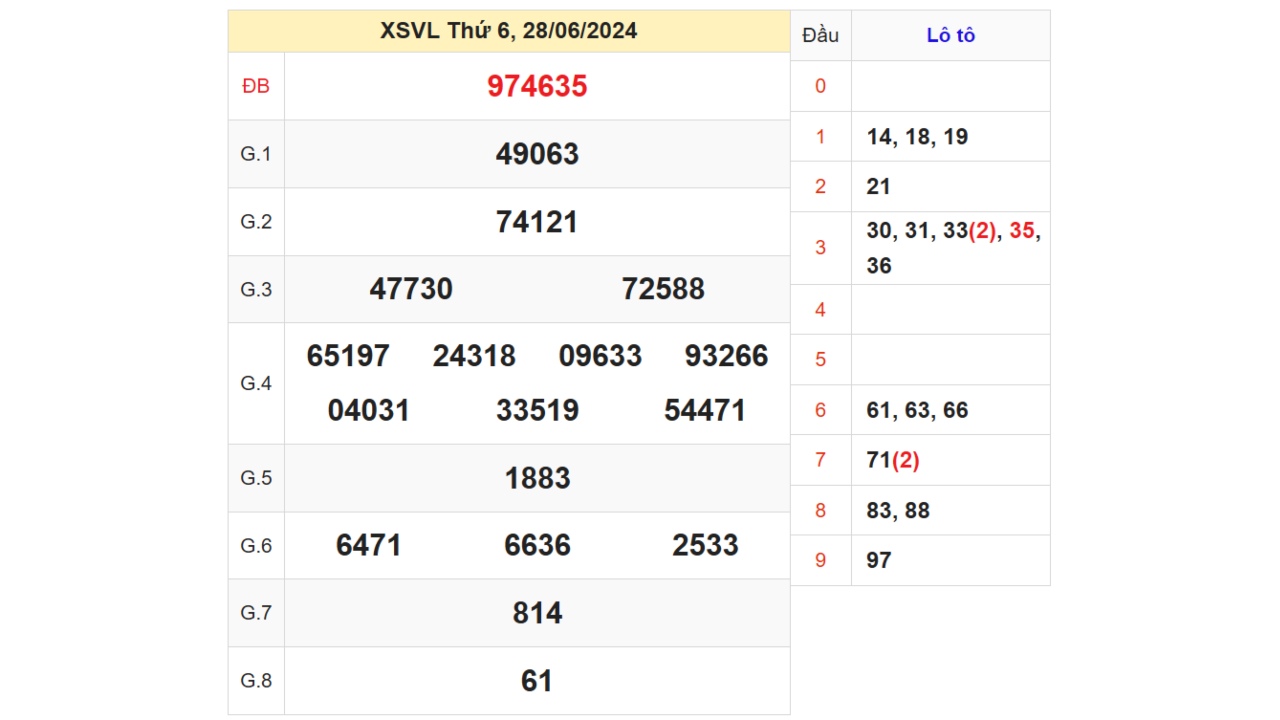The height and width of the screenshot is (720, 1280).
Task: Click the G.7 row label
Action: coord(256,613)
